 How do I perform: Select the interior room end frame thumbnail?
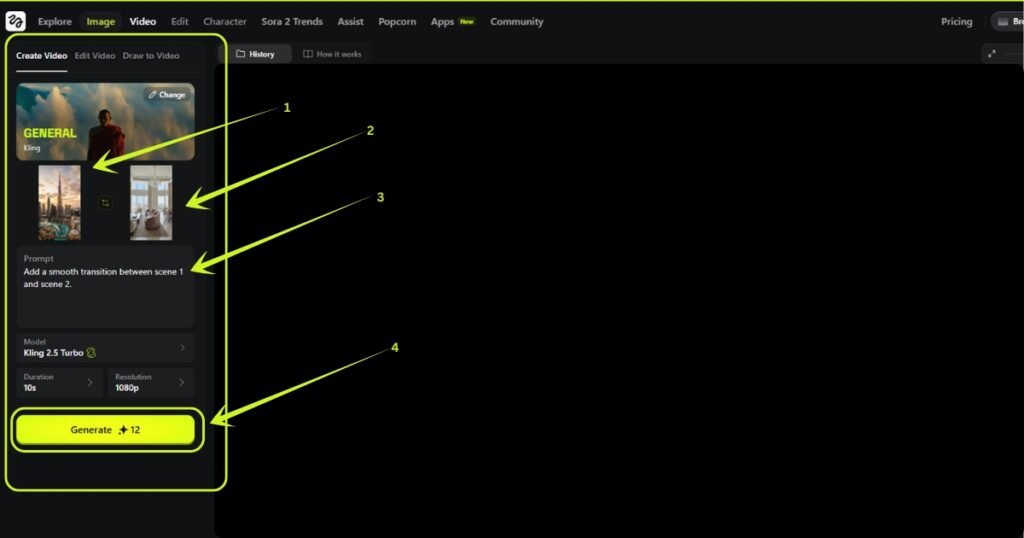[151, 203]
